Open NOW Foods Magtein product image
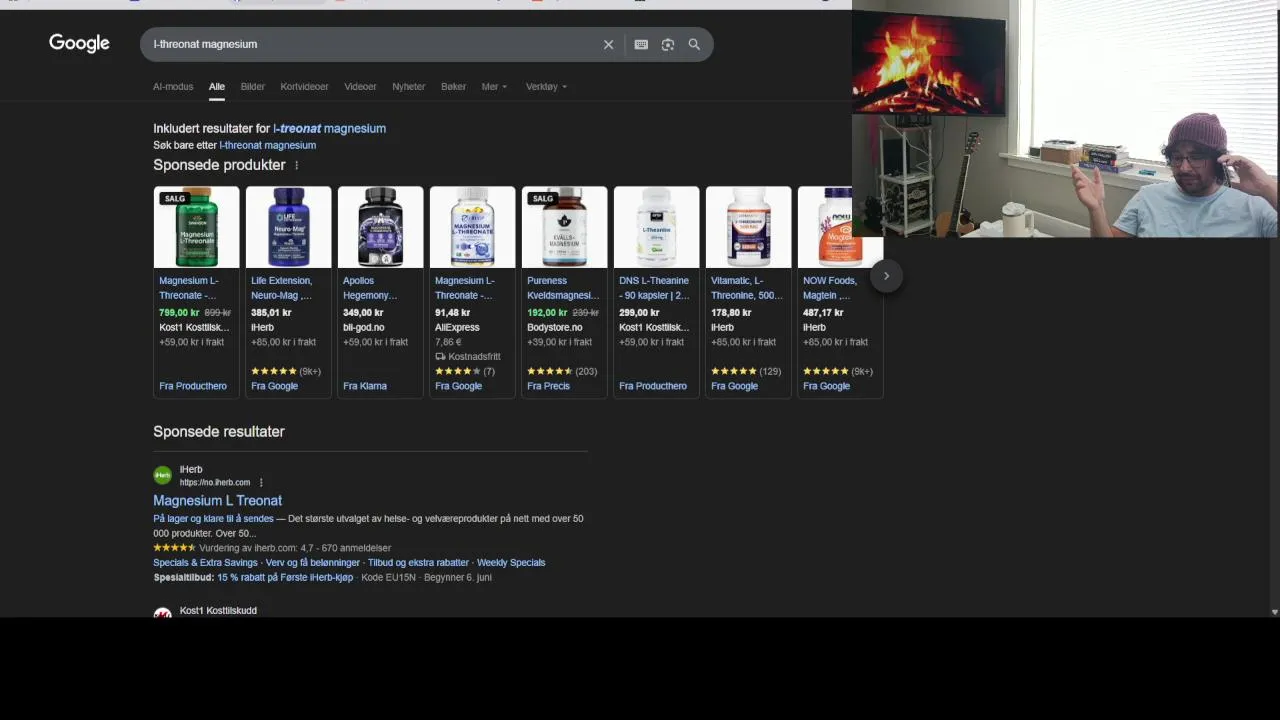 (840, 227)
